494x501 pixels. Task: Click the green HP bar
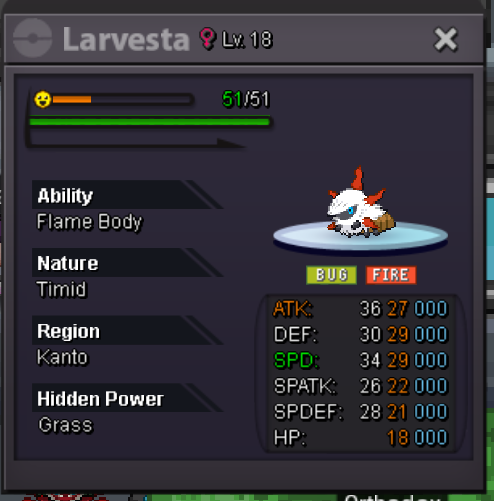point(150,122)
